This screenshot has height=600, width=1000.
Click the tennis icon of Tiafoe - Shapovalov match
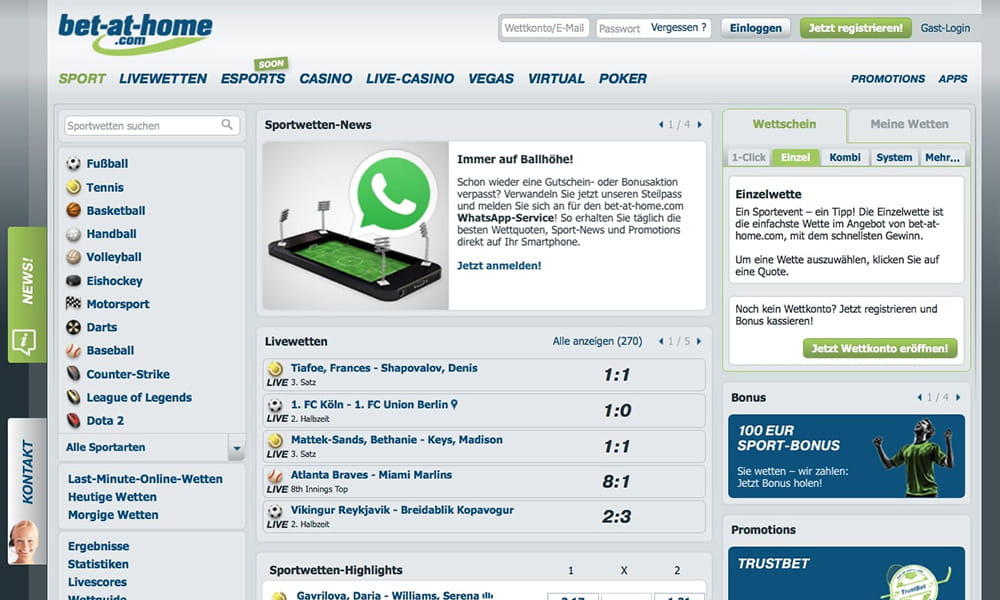275,369
